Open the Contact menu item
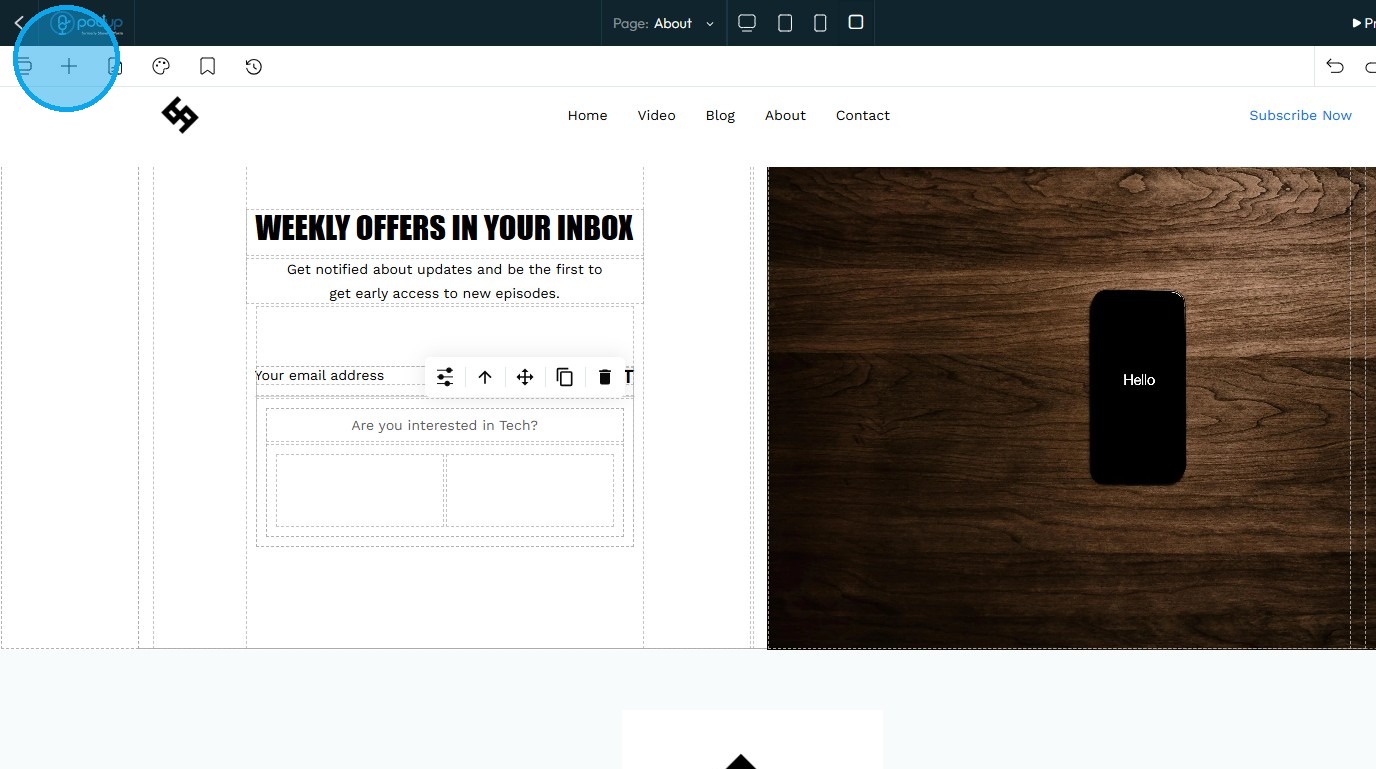The image size is (1376, 769). click(863, 116)
